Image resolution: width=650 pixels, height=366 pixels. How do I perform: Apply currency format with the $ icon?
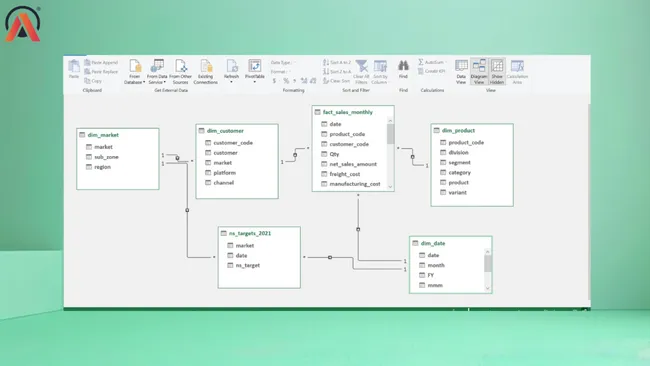(x=274, y=81)
